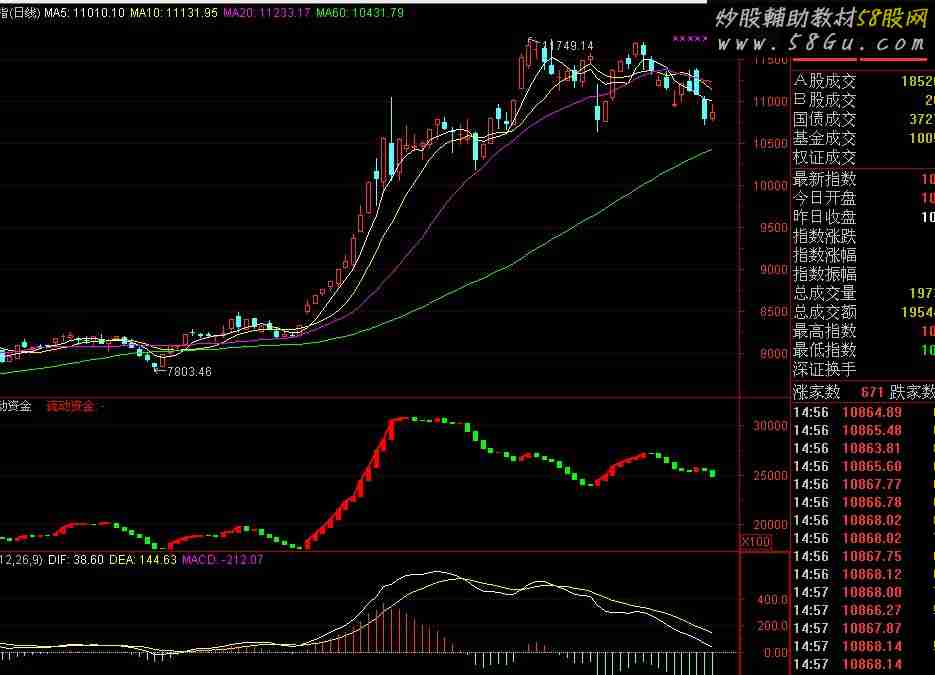Viewport: 935px width, 675px height.
Task: Select the 跌家数 label
Action: coord(912,392)
